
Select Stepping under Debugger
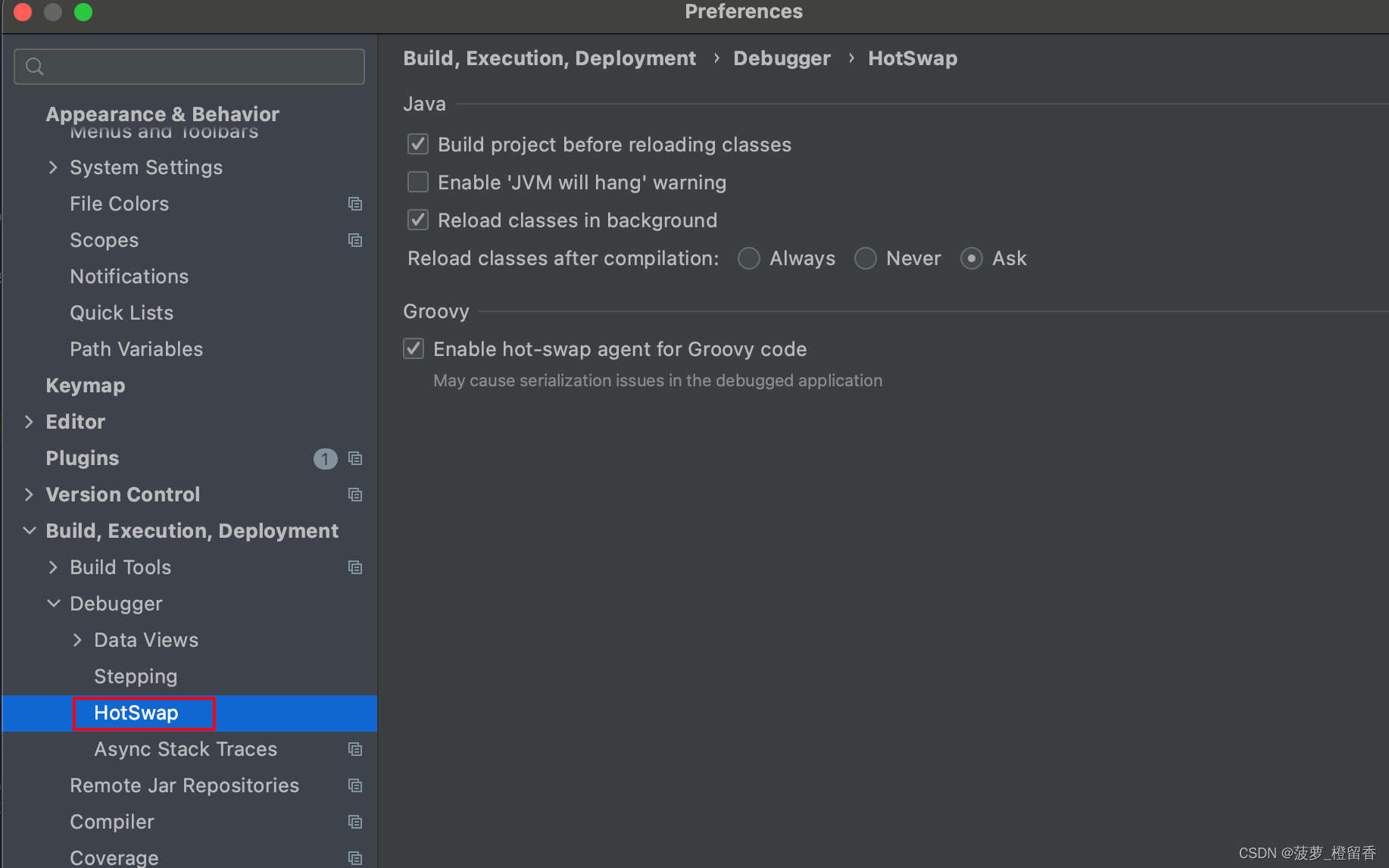pos(136,676)
